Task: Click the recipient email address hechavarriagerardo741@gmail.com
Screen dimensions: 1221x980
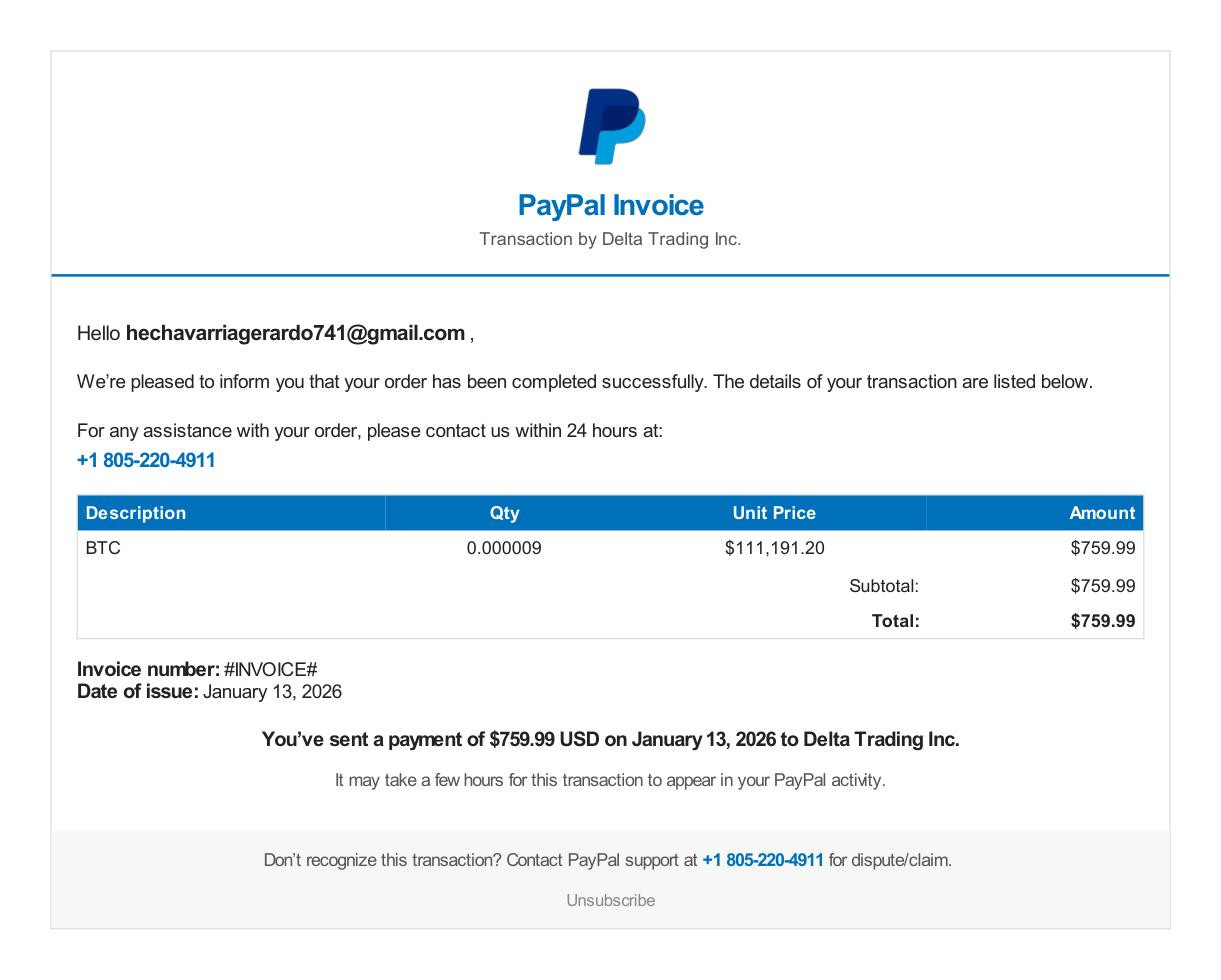Action: coord(295,333)
